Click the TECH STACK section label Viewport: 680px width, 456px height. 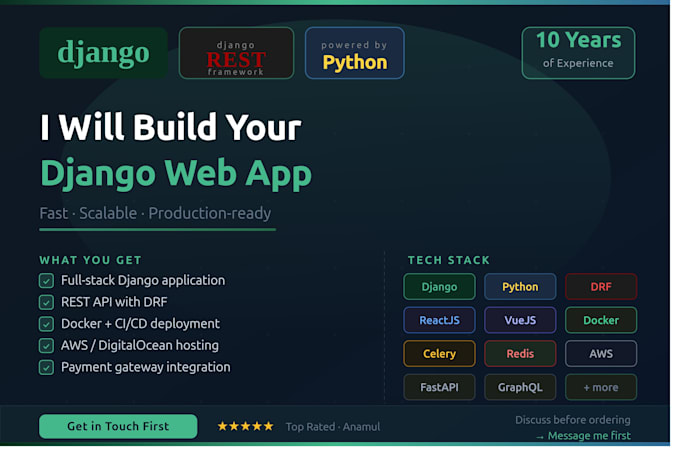[x=449, y=260]
